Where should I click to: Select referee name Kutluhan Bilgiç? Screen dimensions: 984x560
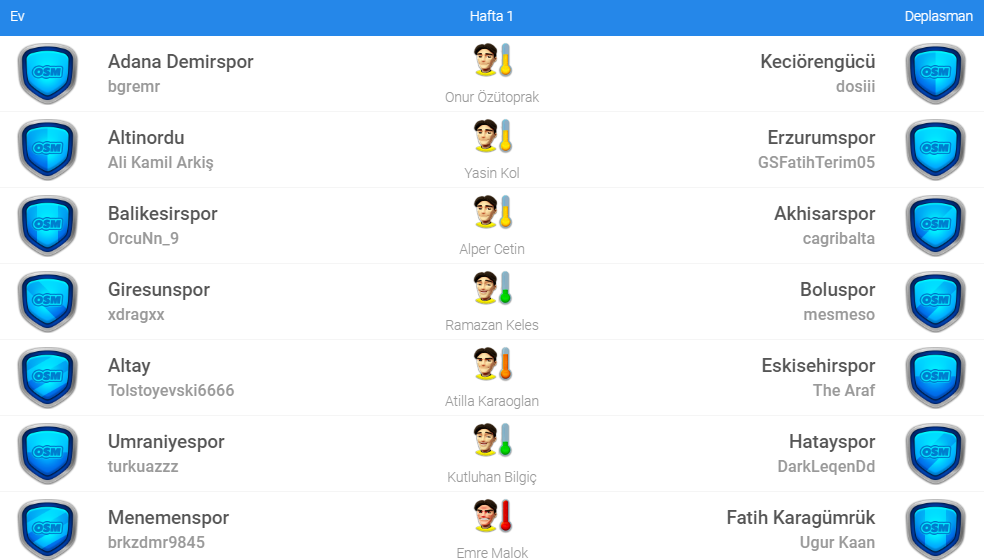coord(492,477)
